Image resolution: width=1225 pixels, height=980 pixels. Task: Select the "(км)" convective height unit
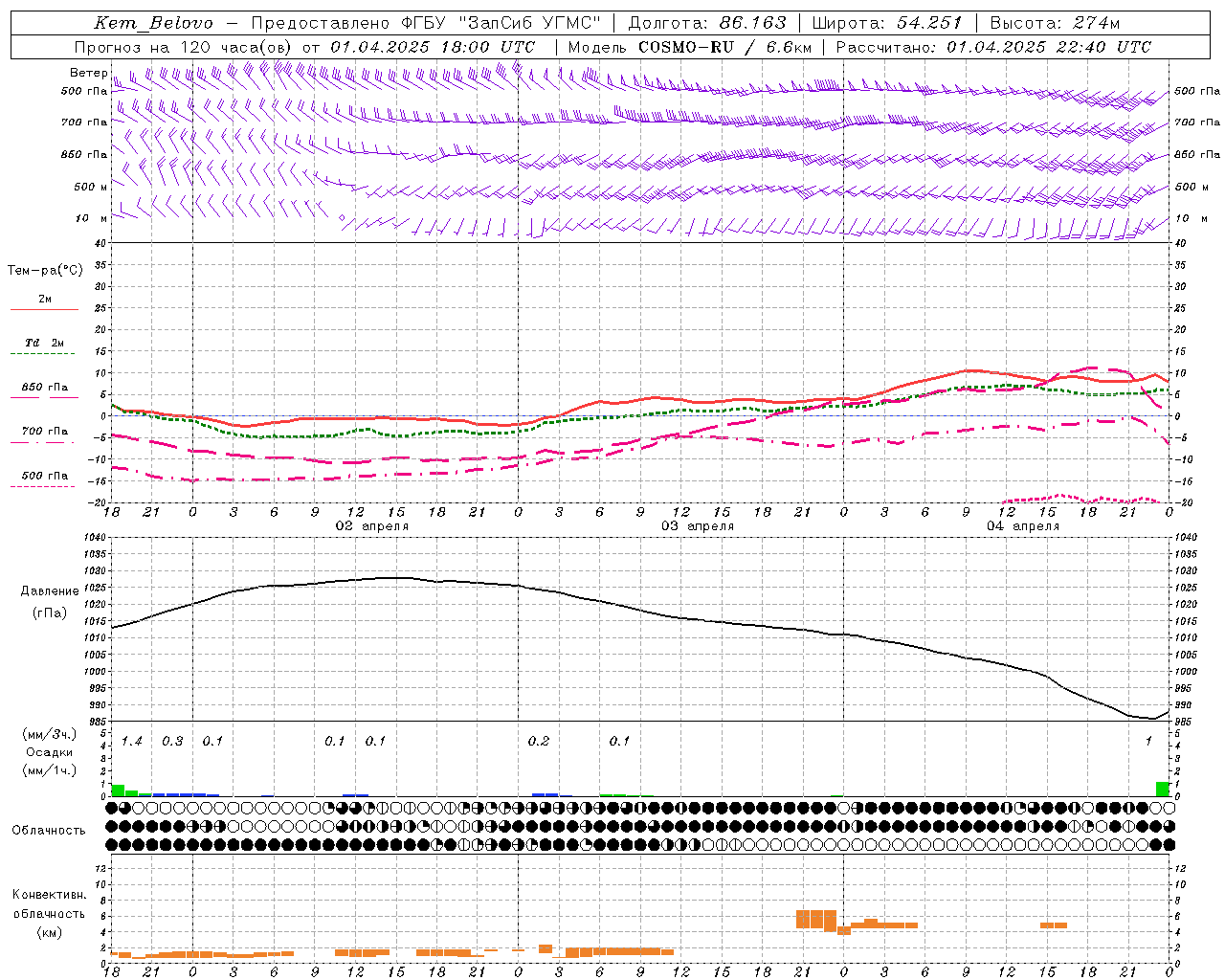[49, 932]
